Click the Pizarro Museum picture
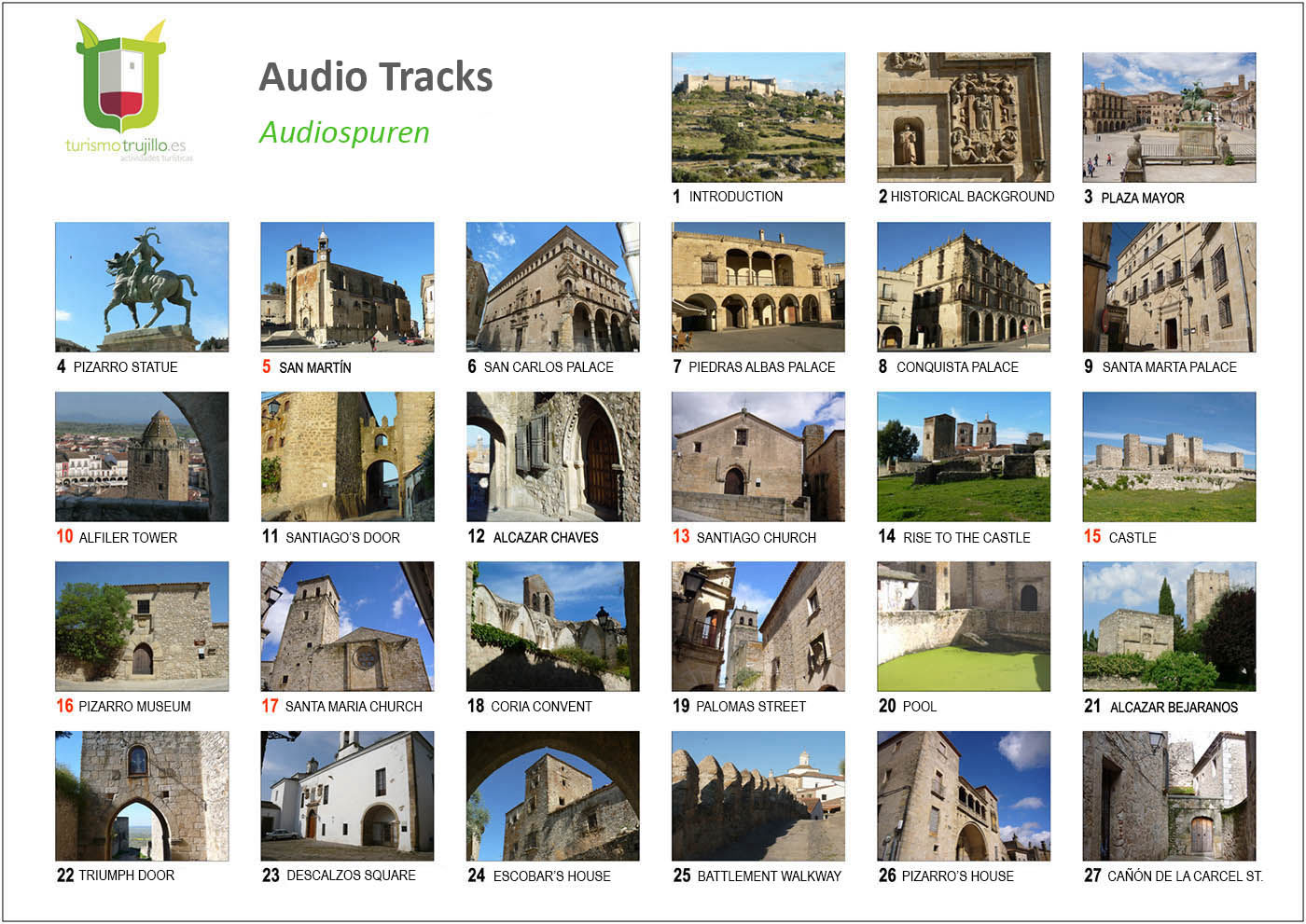 [142, 627]
